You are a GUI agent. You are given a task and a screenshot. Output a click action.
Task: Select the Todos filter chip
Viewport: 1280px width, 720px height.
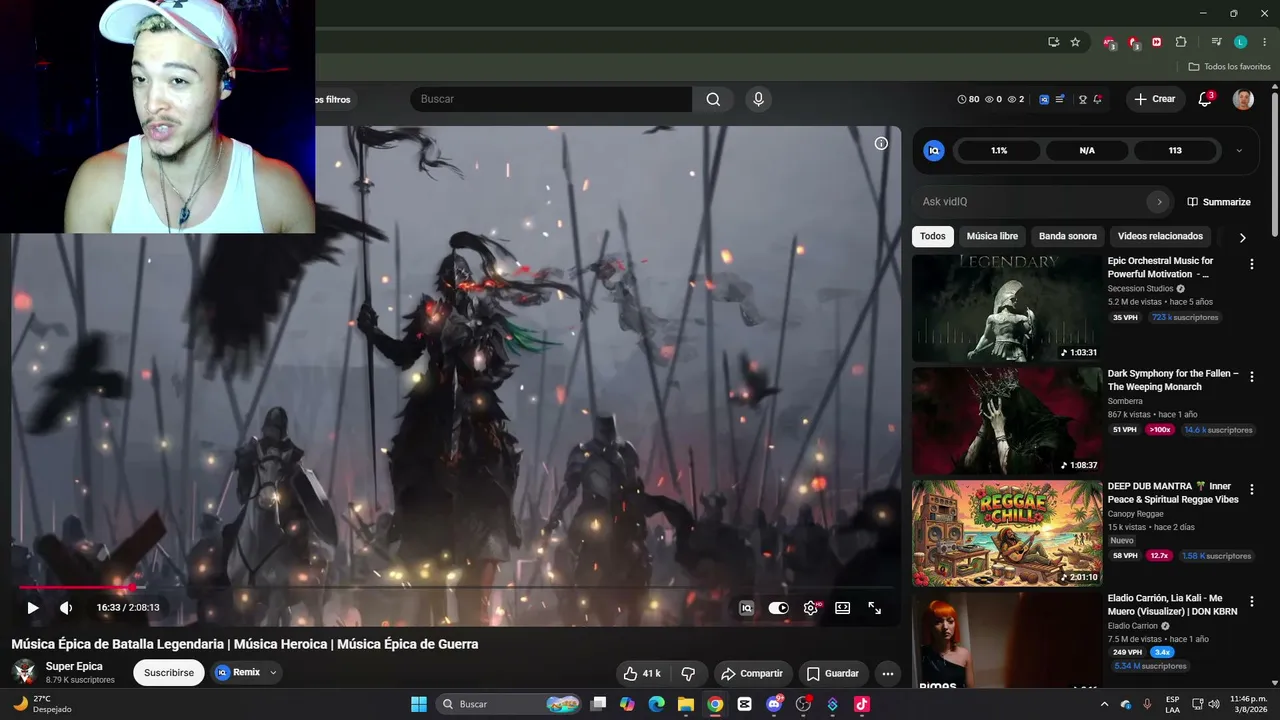(x=932, y=236)
